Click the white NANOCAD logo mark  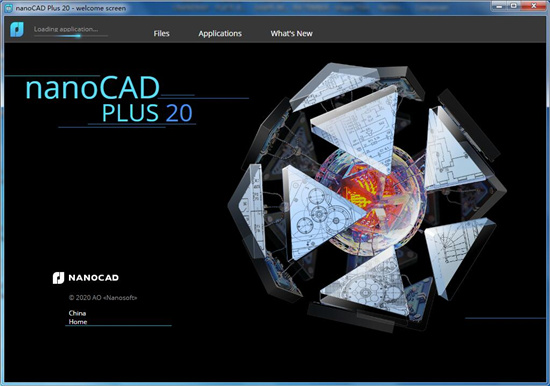tap(58, 278)
